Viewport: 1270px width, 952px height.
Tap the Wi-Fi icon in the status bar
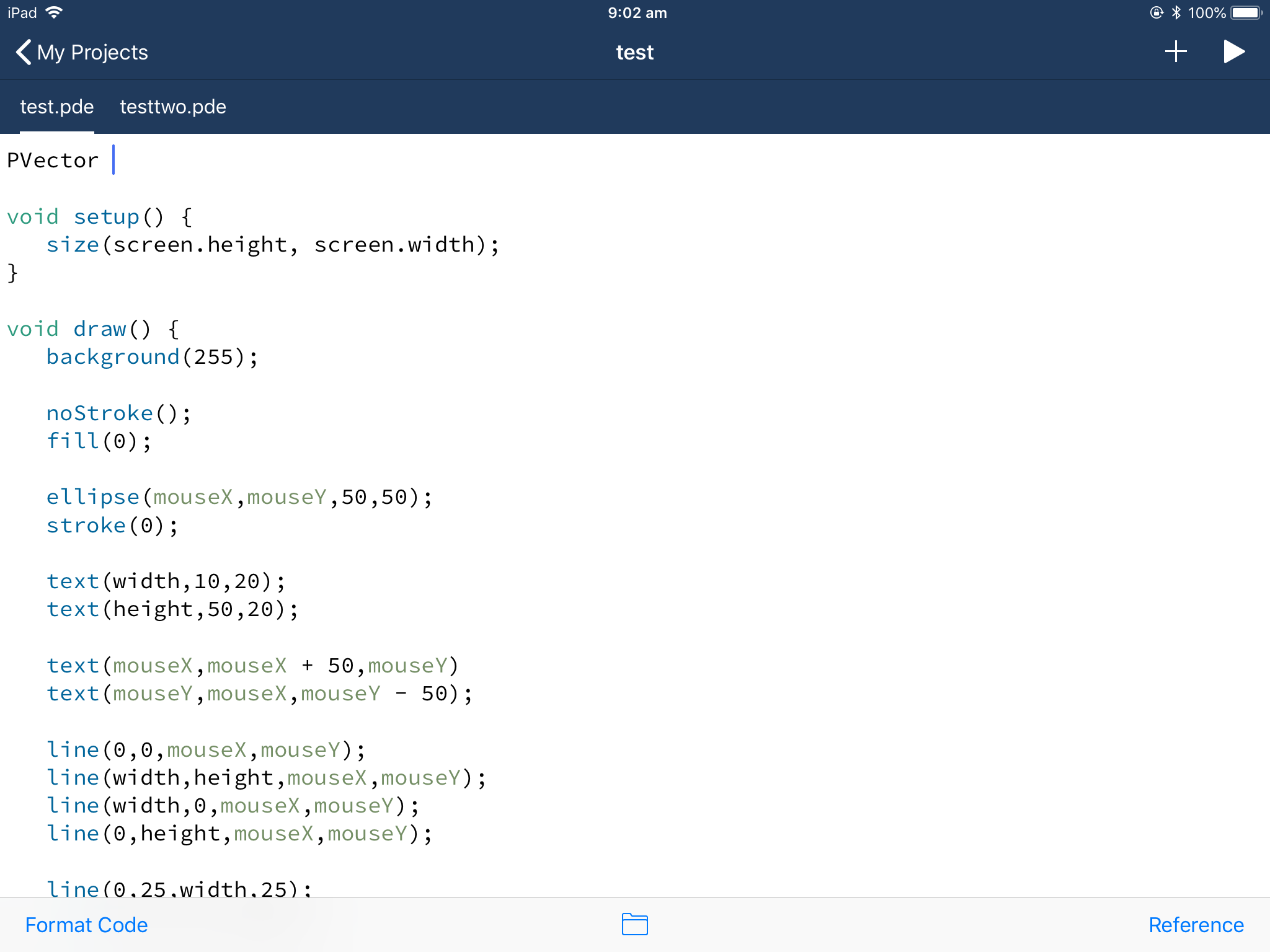[x=55, y=11]
